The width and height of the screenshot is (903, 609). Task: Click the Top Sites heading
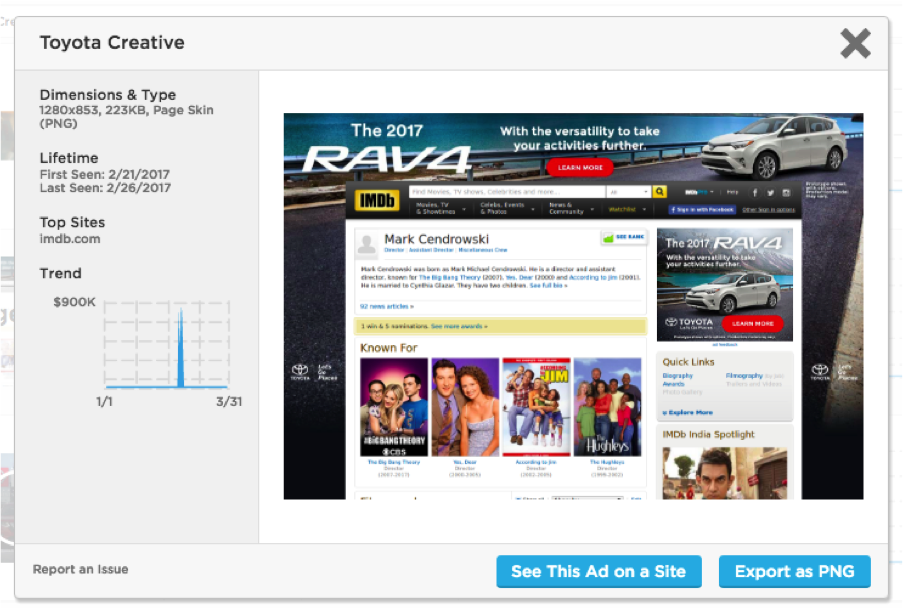pyautogui.click(x=72, y=222)
